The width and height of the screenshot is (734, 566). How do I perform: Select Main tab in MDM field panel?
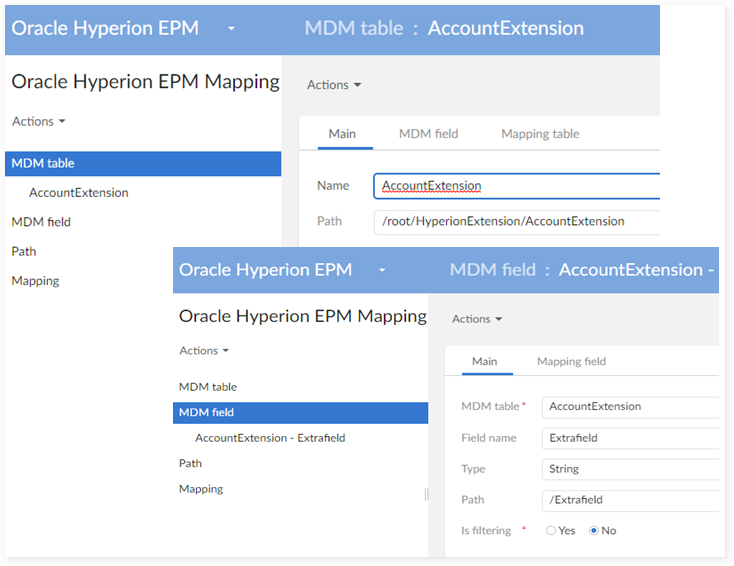(x=485, y=362)
